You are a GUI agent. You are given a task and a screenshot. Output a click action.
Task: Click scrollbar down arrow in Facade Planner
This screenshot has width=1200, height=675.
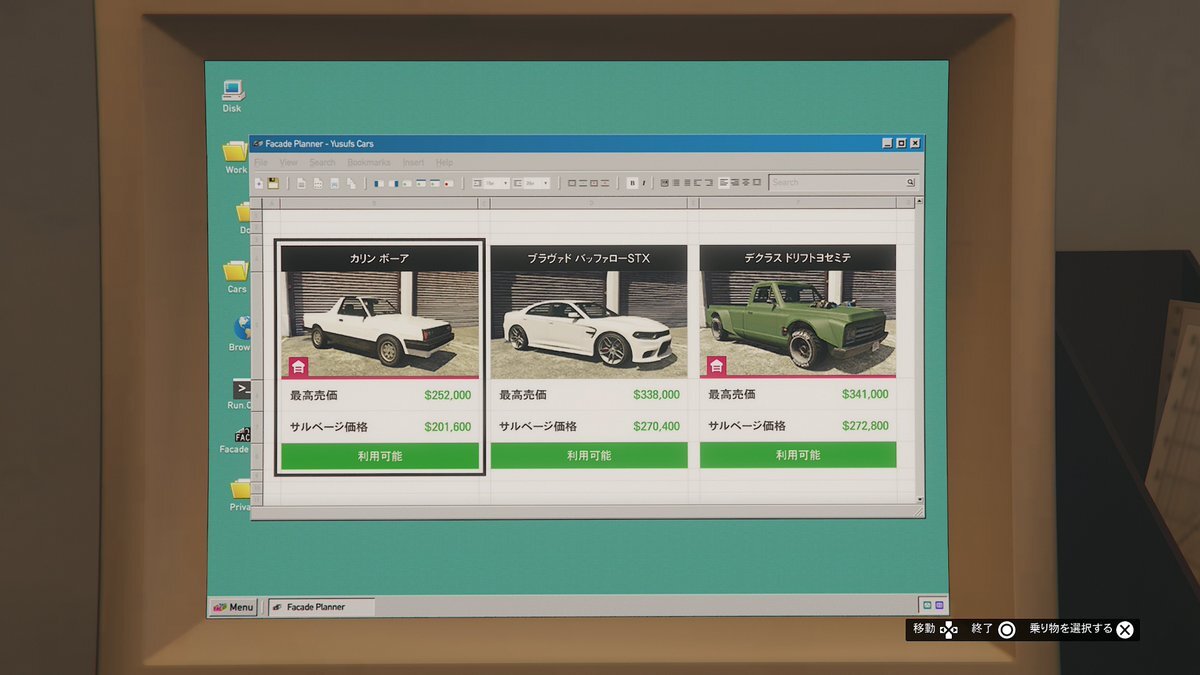click(919, 498)
